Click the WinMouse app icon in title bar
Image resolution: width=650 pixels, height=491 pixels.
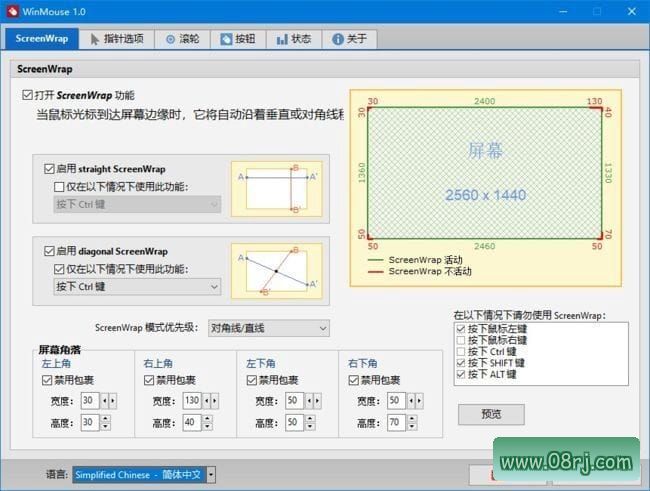(x=12, y=11)
